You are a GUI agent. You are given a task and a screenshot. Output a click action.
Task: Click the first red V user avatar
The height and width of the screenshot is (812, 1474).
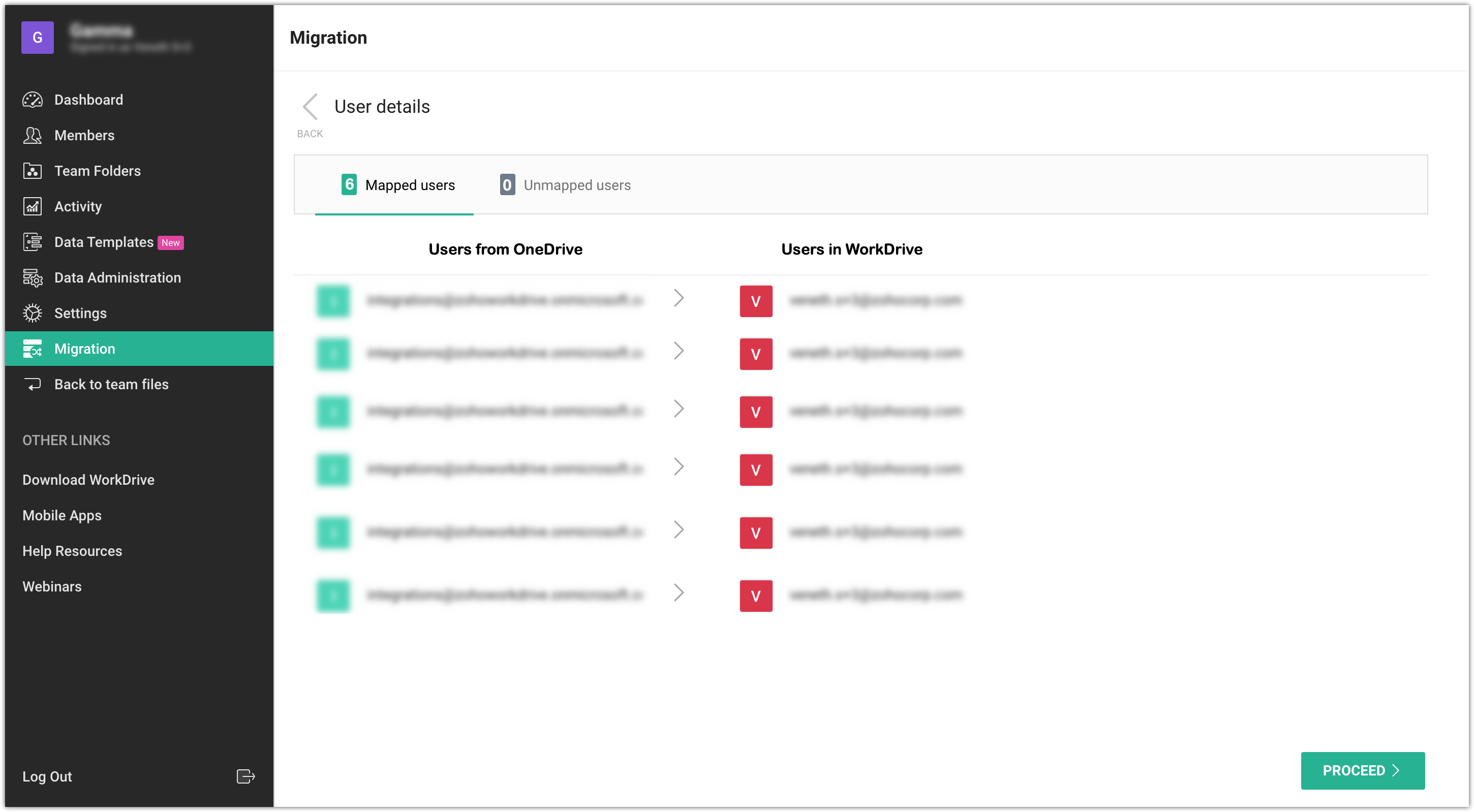(755, 301)
